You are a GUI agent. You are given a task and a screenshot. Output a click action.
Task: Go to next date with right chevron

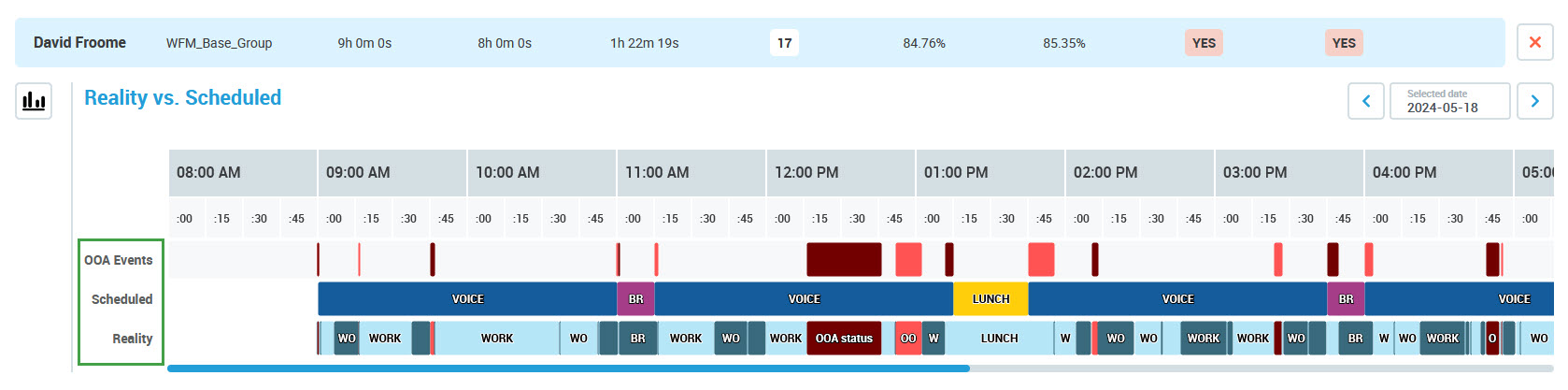coord(1534,101)
